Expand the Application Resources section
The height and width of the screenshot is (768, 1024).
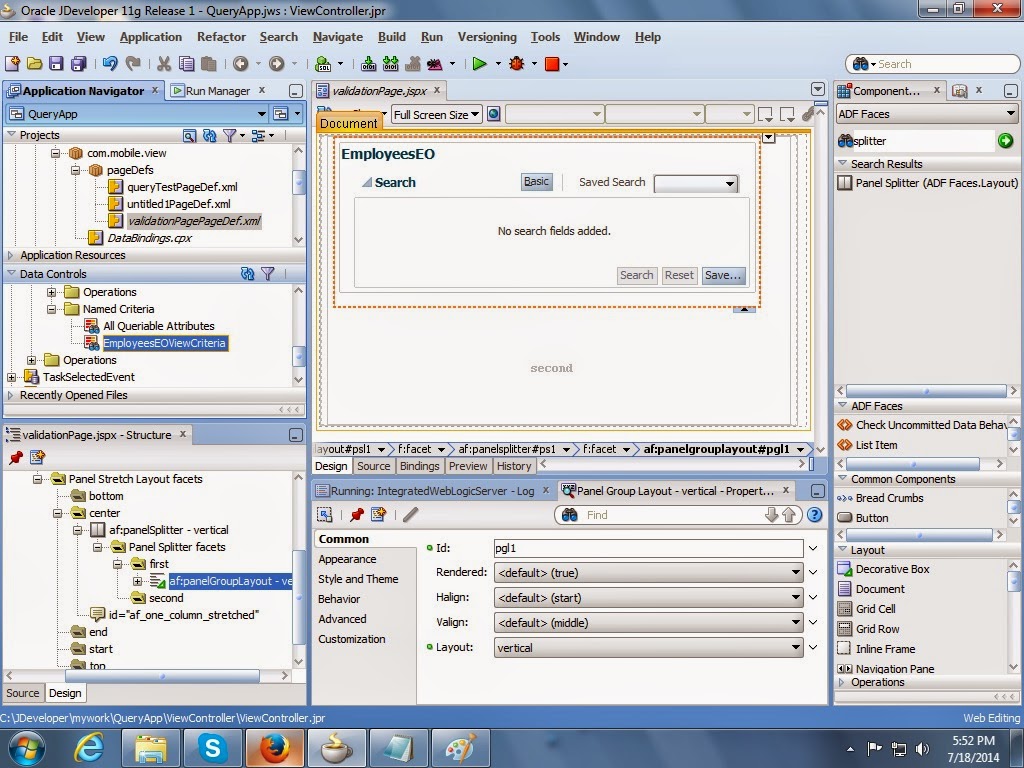coord(11,255)
